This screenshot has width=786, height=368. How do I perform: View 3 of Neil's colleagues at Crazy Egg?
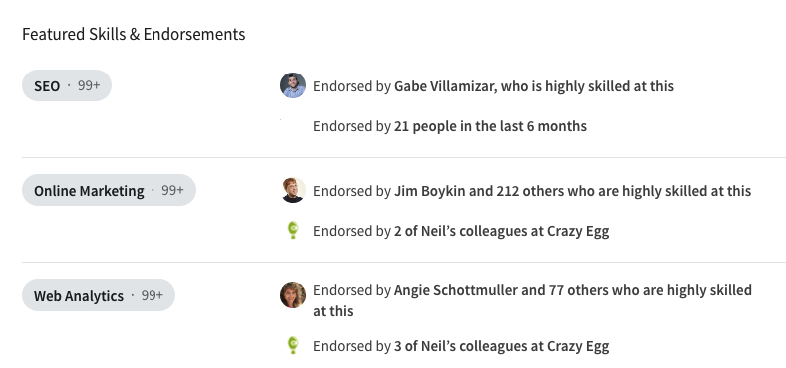501,346
